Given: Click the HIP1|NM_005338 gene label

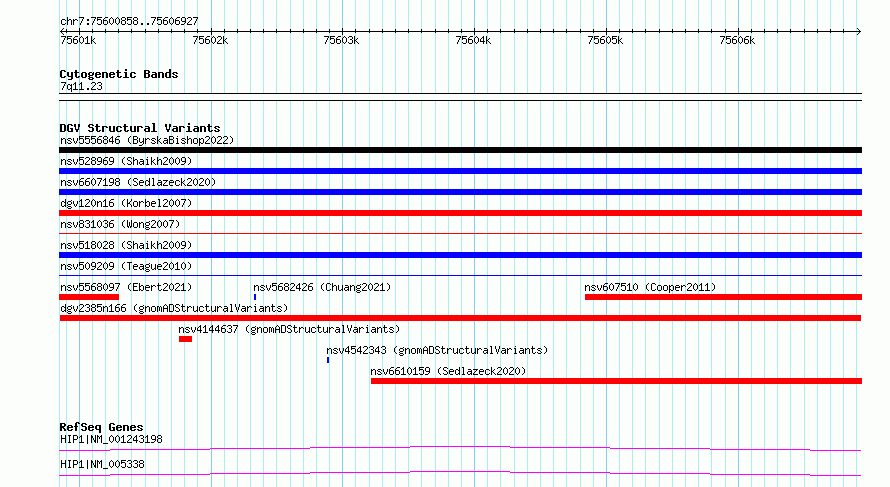Looking at the screenshot, I should [x=102, y=464].
